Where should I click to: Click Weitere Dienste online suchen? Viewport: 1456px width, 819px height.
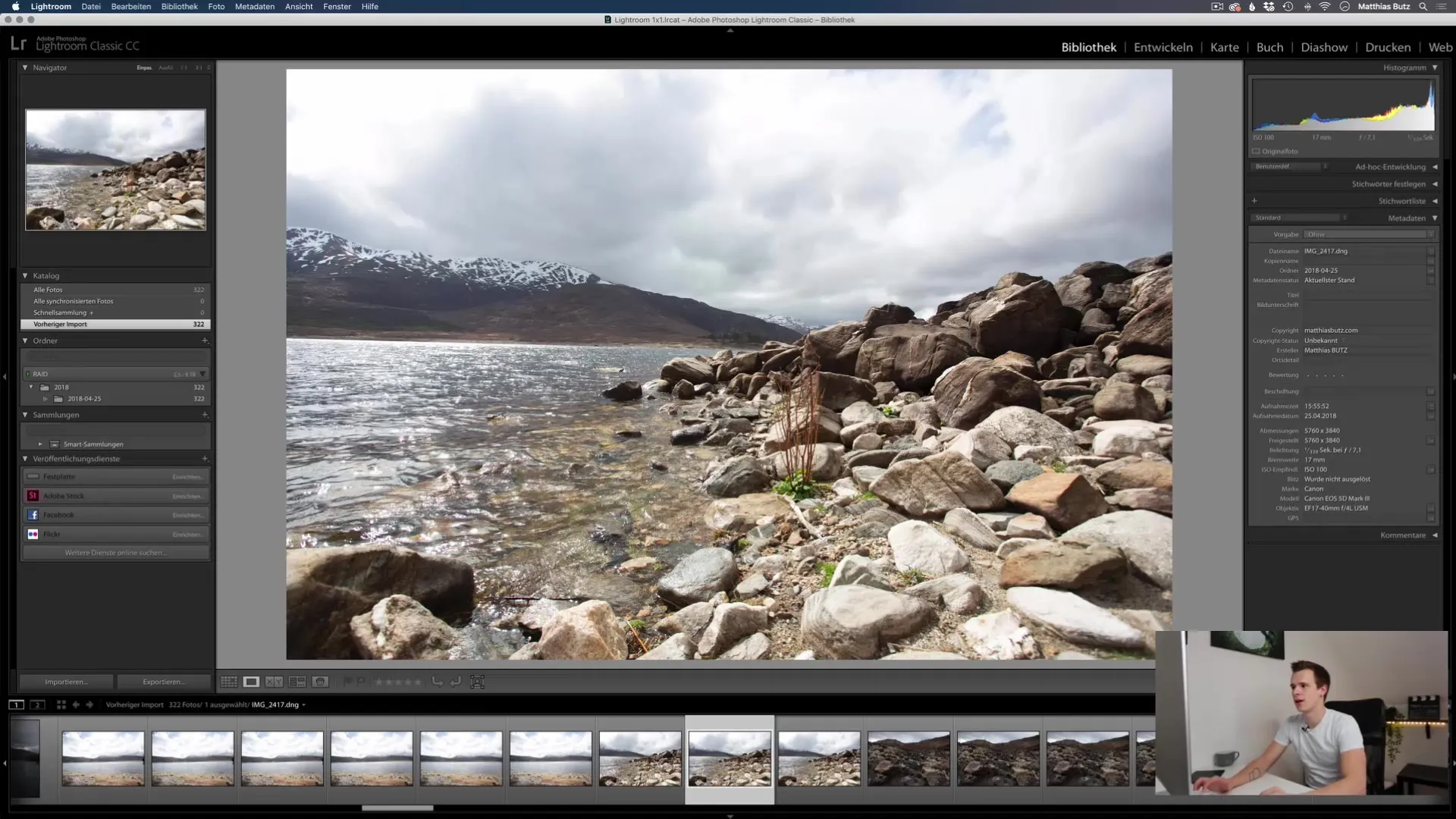(115, 553)
